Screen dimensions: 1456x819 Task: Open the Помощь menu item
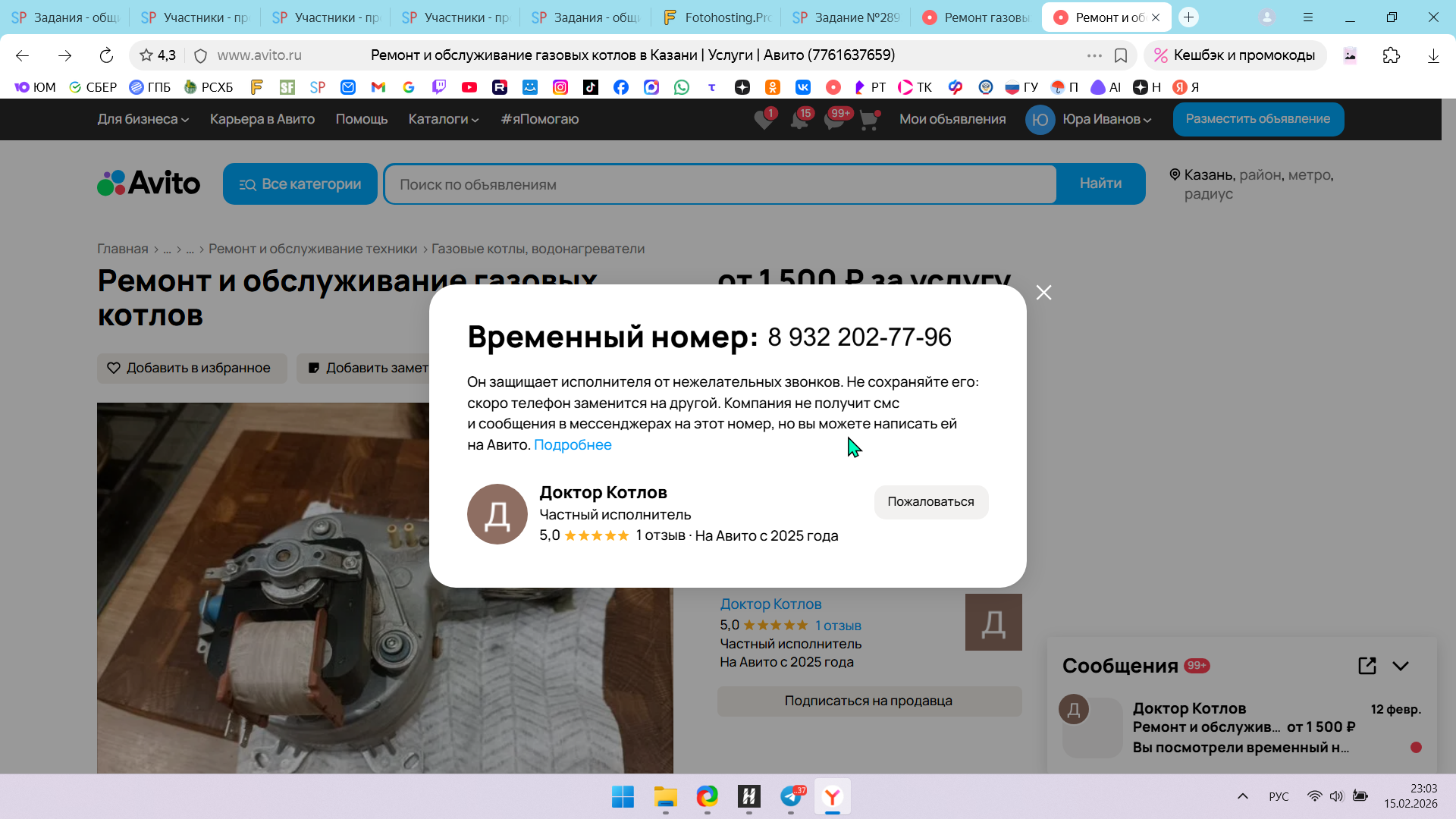click(x=361, y=119)
